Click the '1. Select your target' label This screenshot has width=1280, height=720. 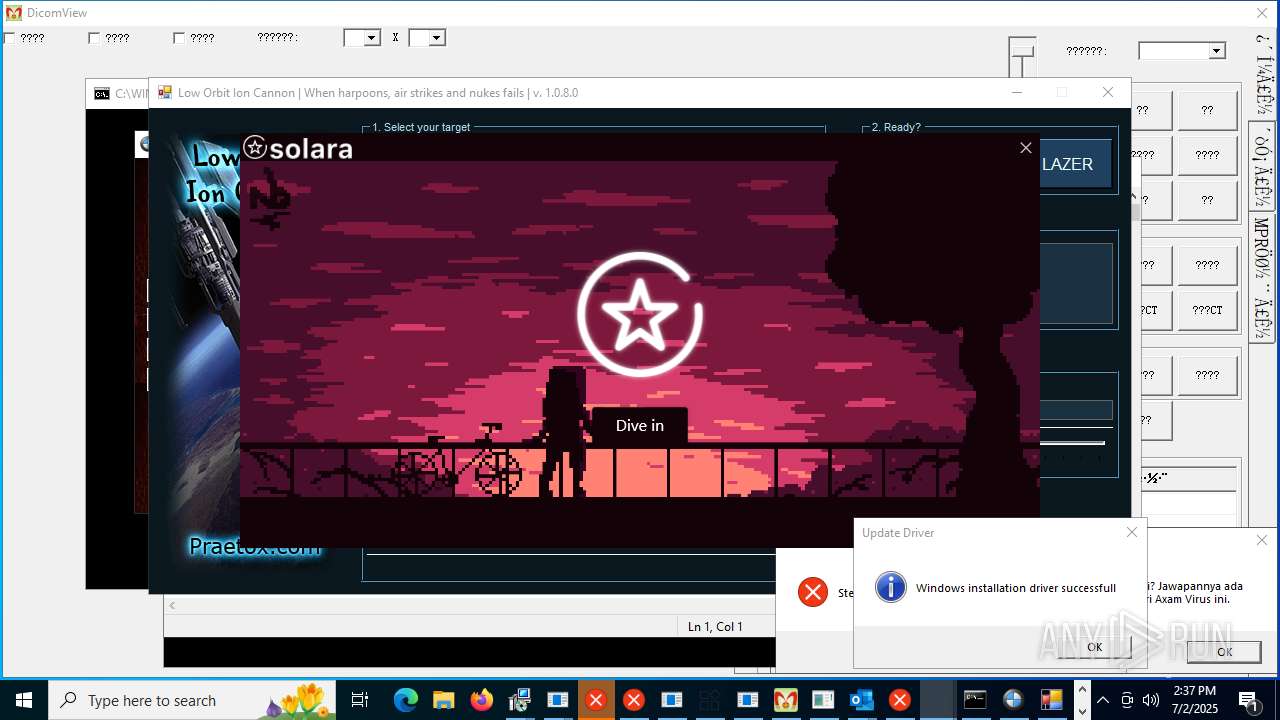(421, 127)
